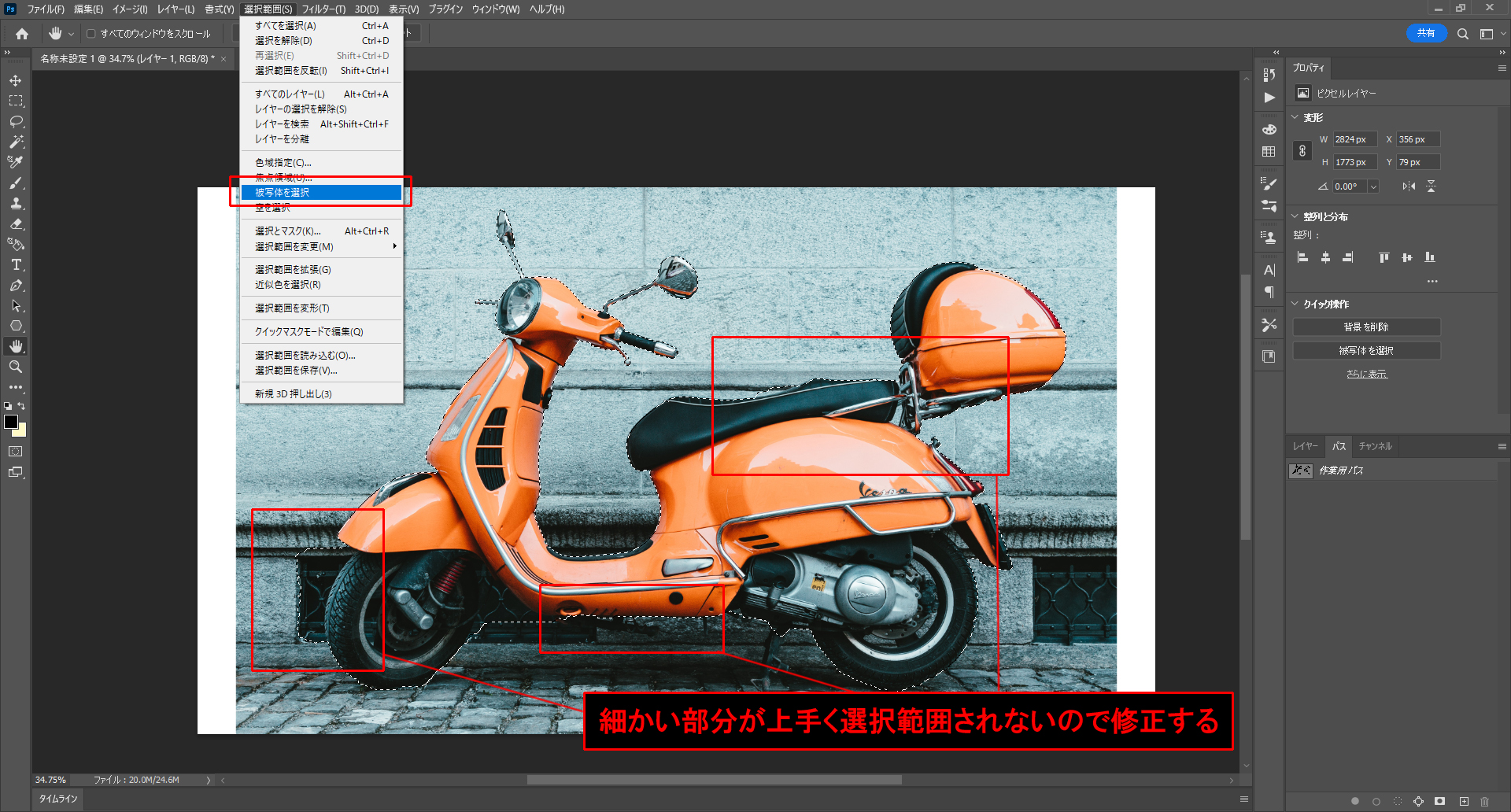This screenshot has height=812, width=1511.
Task: Select the Lasso tool
Action: [16, 122]
